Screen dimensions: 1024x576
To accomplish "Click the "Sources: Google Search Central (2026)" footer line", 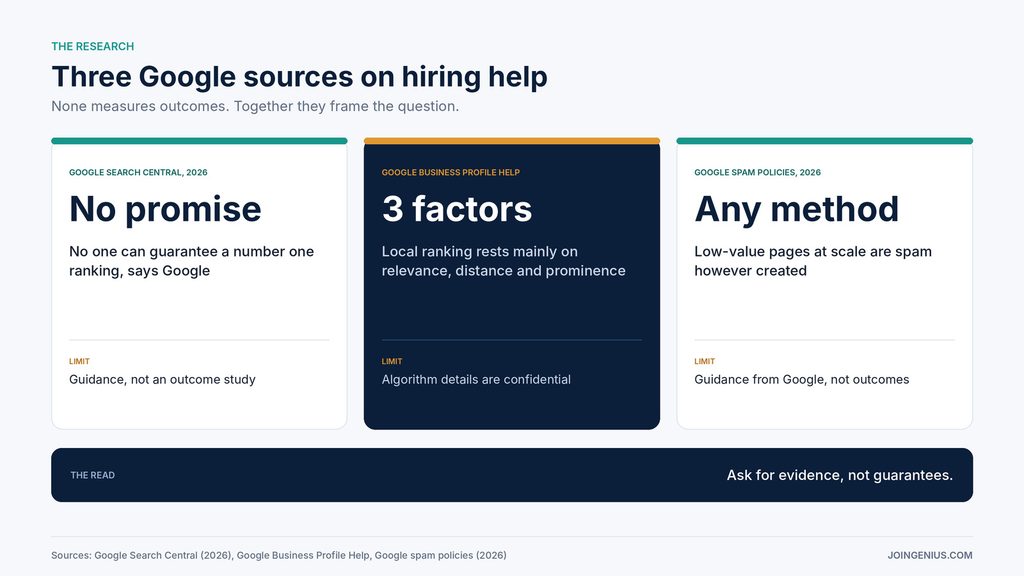I will pos(279,555).
